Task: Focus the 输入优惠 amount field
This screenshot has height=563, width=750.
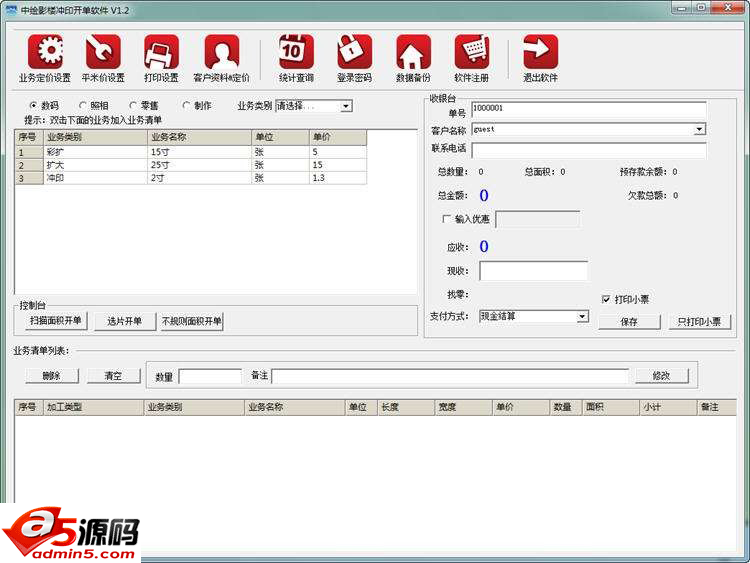Action: [x=538, y=220]
